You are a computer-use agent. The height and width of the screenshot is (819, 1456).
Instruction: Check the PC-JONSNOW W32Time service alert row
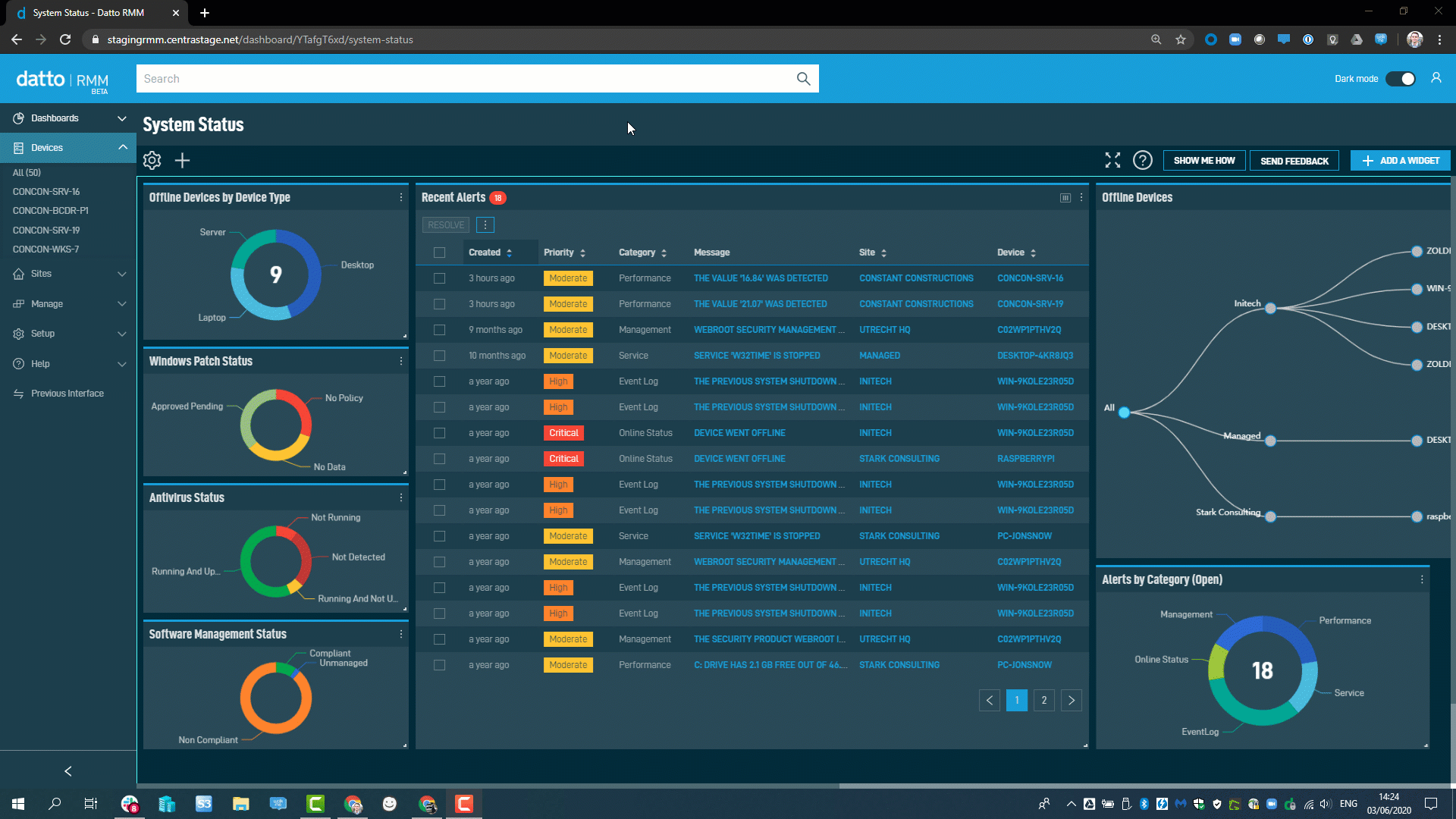440,536
